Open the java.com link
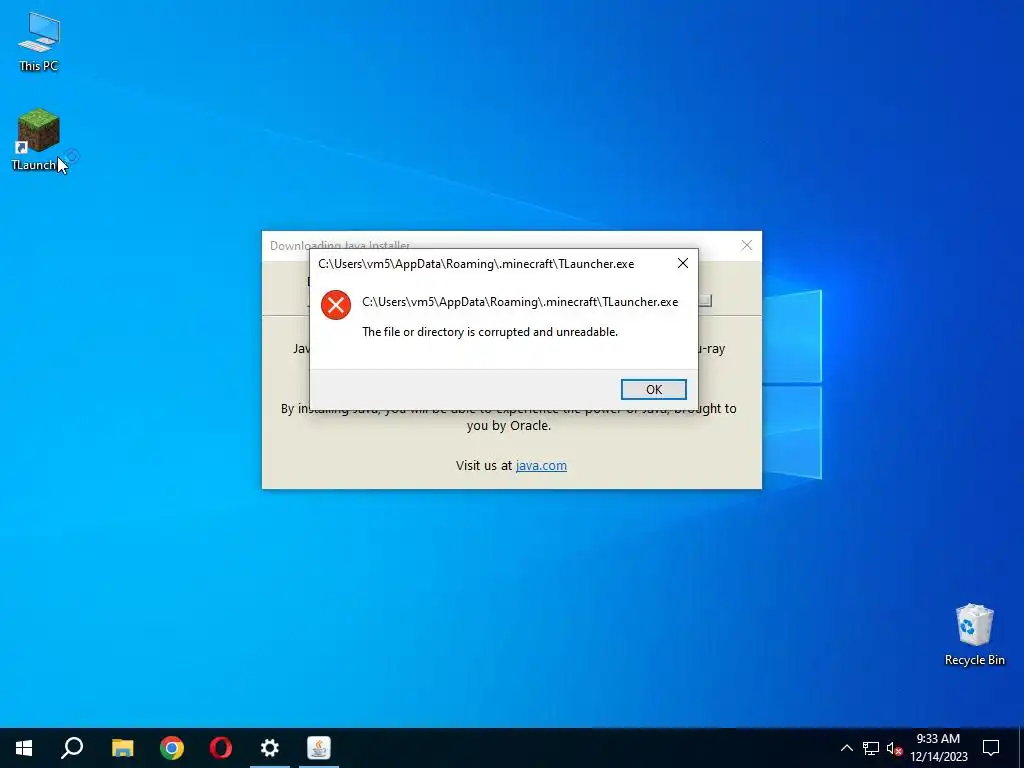Screen dimensions: 1024x768 coord(541,466)
